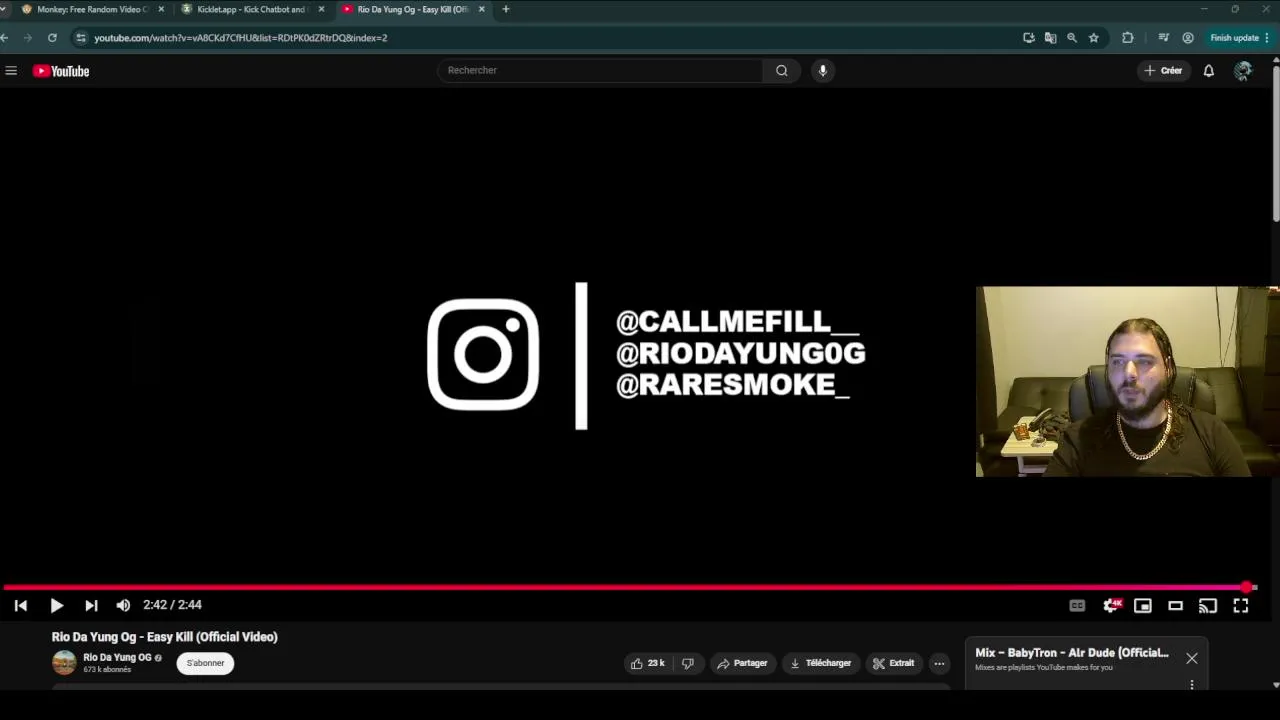Viewport: 1280px width, 720px height.
Task: Skip to next video
Action: coord(91,605)
